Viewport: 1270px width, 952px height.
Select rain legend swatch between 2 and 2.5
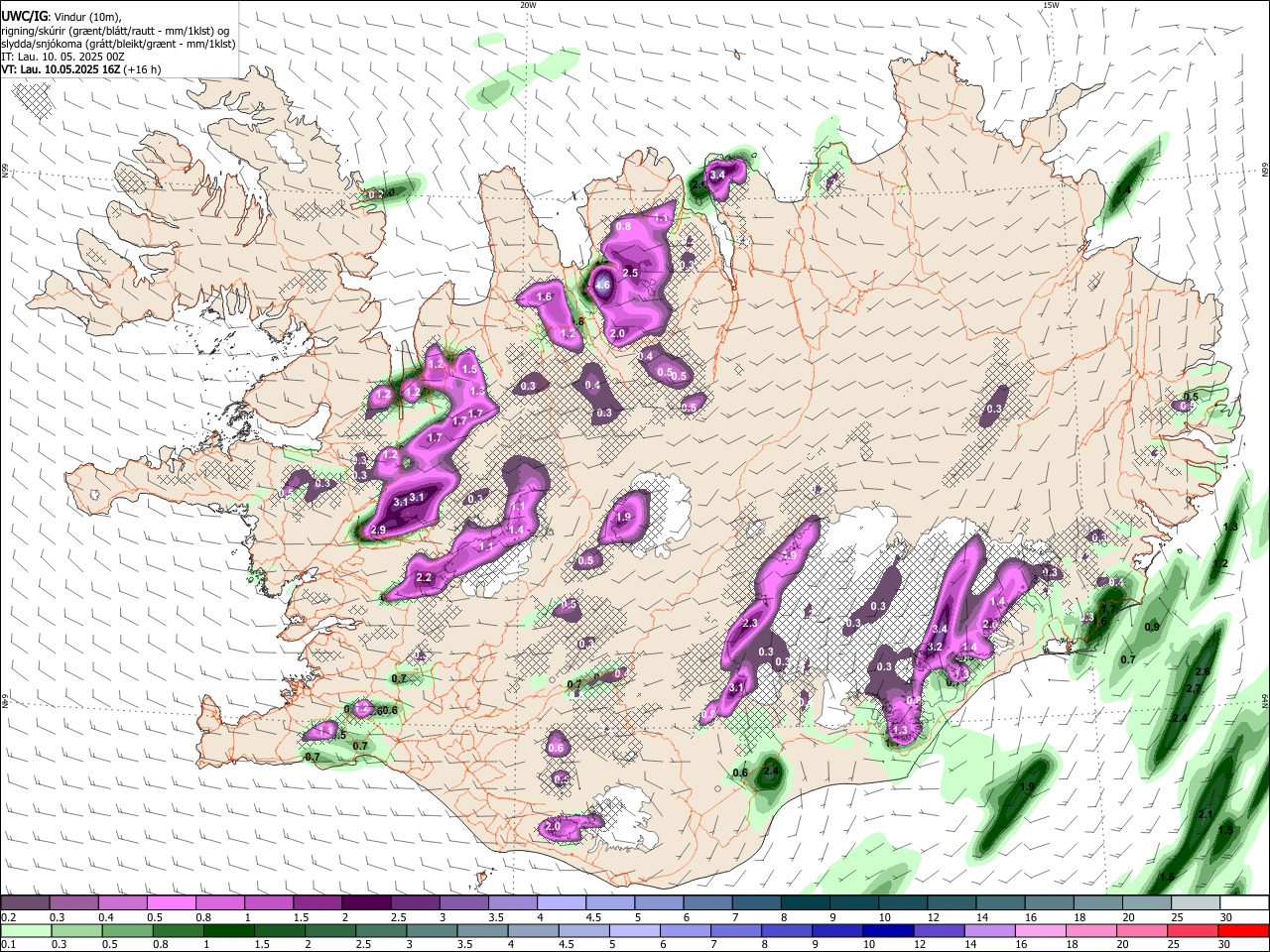point(329,930)
